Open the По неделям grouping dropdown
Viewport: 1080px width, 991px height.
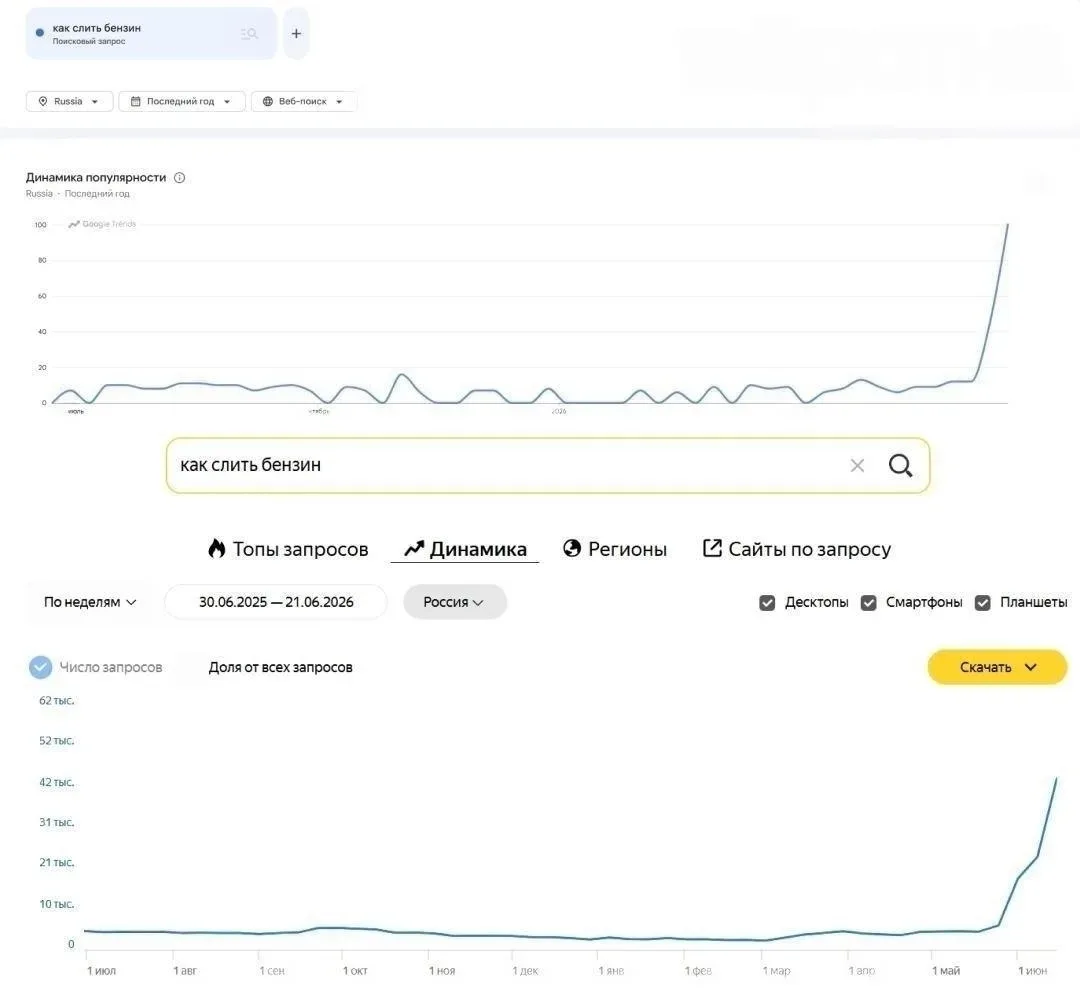(90, 602)
